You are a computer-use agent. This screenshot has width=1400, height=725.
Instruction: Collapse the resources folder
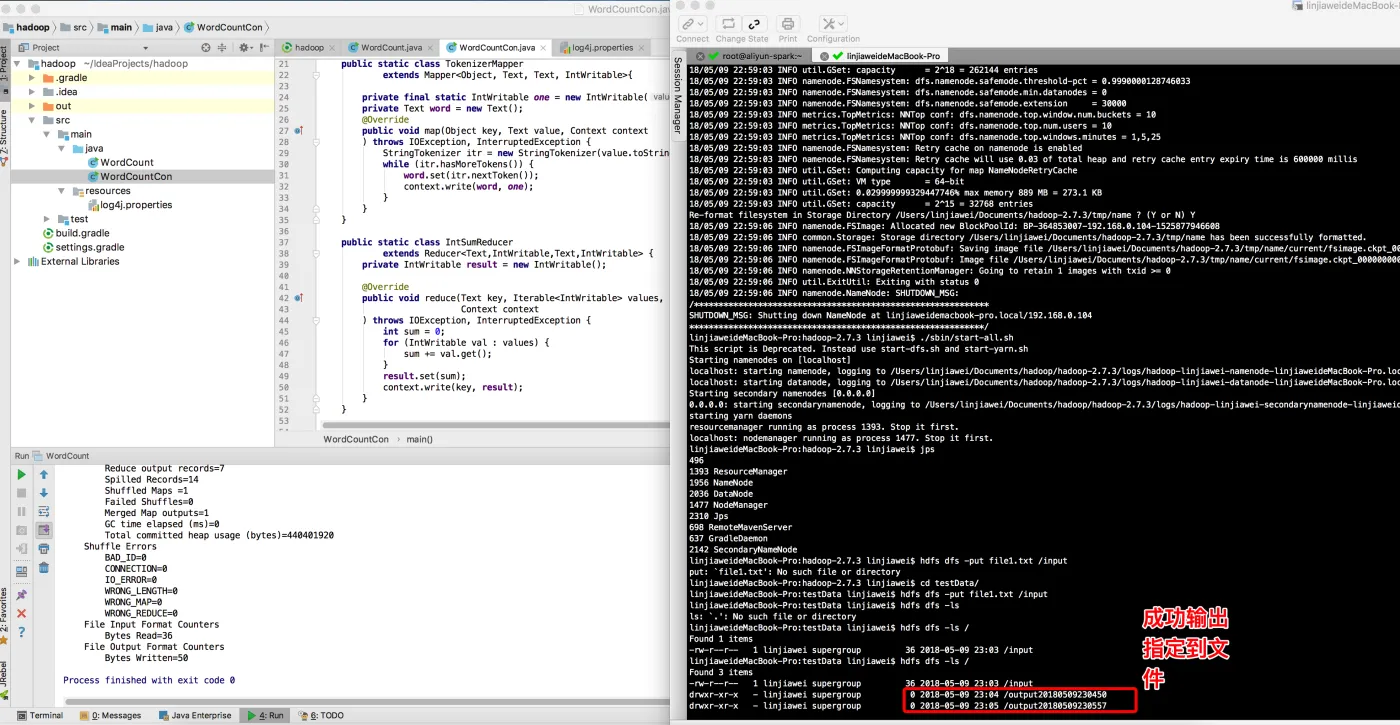click(x=61, y=190)
